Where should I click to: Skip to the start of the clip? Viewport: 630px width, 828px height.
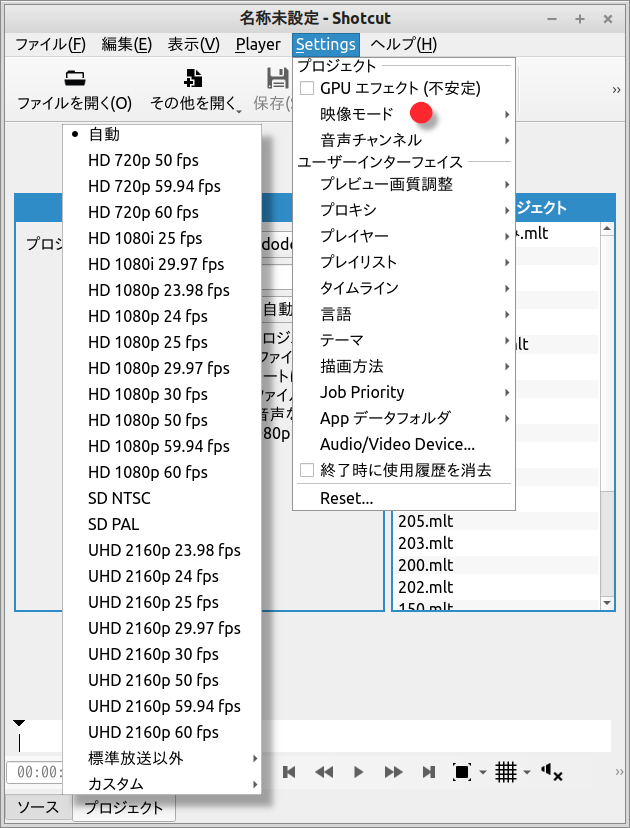click(289, 772)
